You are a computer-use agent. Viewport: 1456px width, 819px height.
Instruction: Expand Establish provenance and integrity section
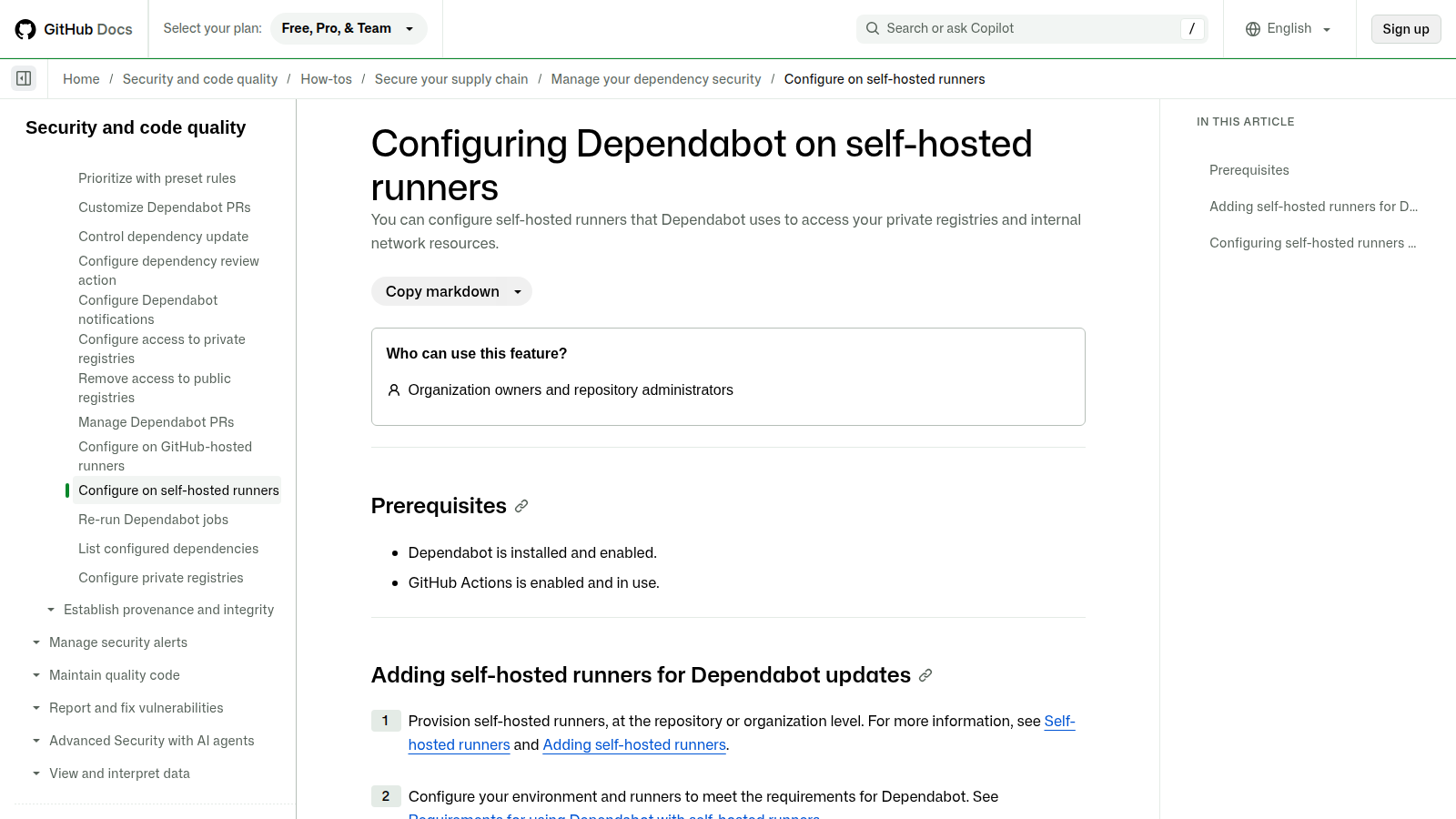point(51,610)
